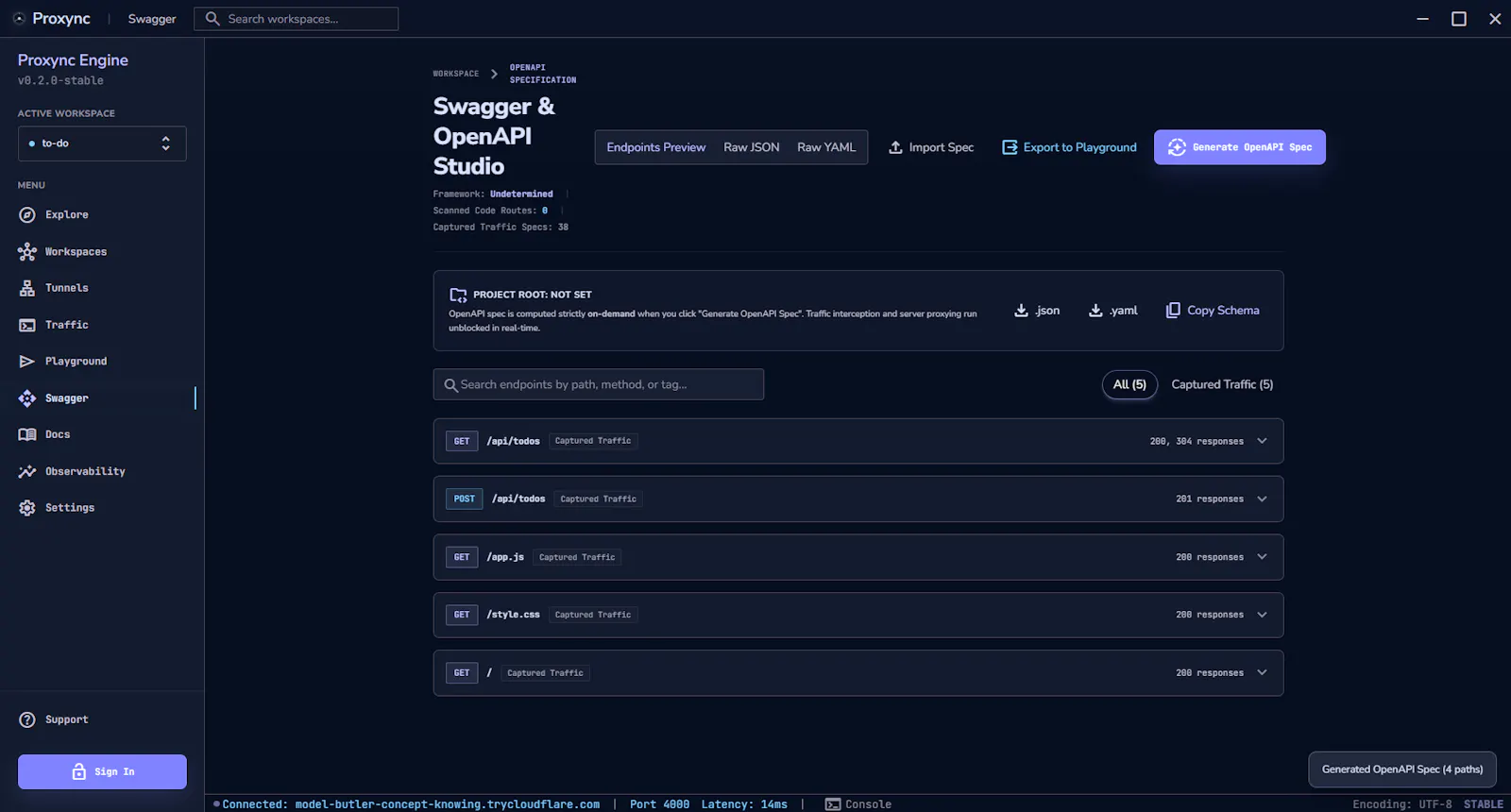Image resolution: width=1511 pixels, height=812 pixels.
Task: Focus the Search workspaces field
Action: pyautogui.click(x=297, y=19)
